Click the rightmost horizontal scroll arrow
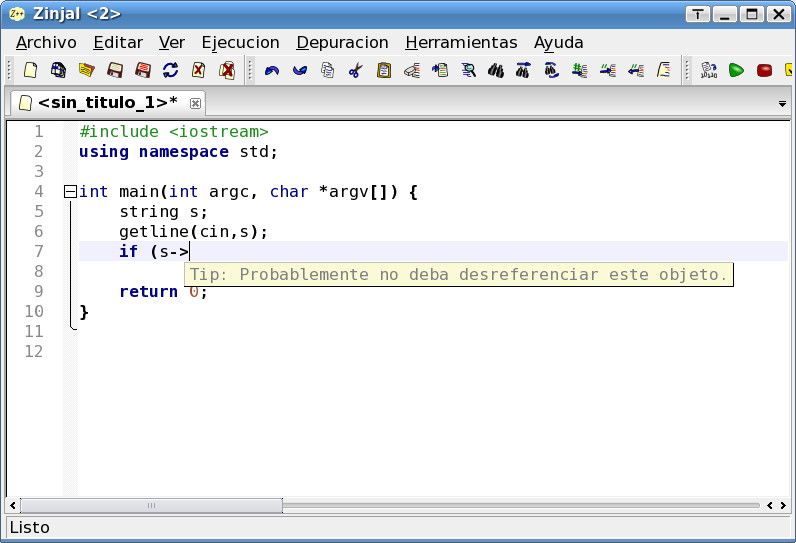This screenshot has height=543, width=796. (783, 505)
